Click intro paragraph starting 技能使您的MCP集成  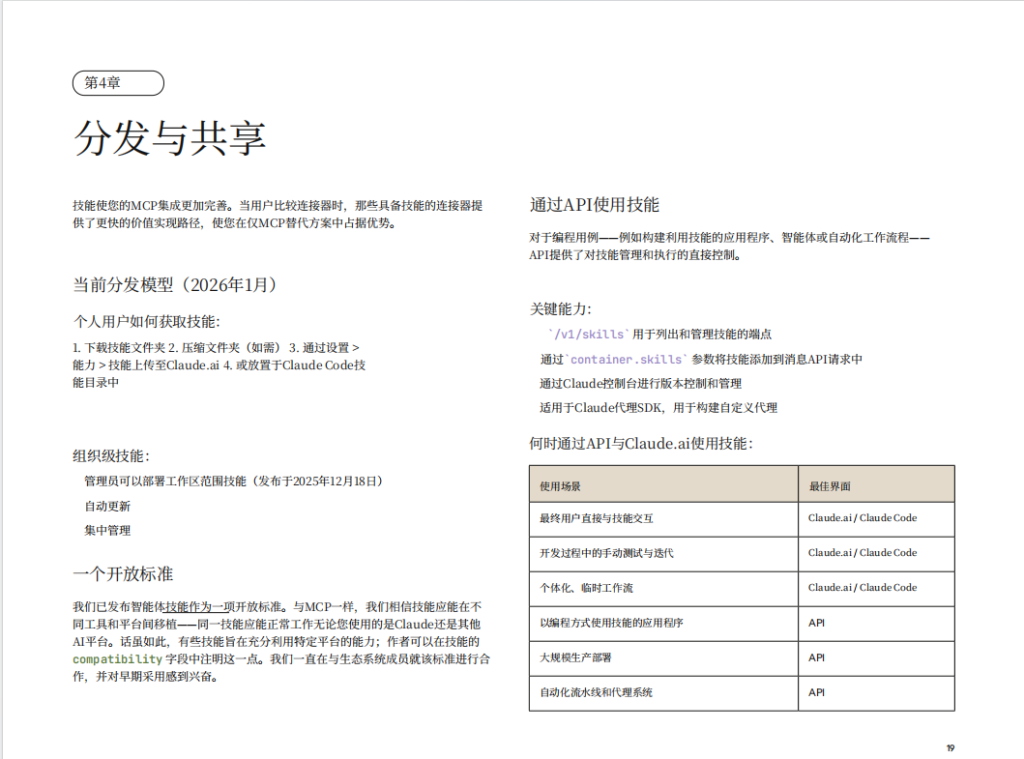point(278,214)
